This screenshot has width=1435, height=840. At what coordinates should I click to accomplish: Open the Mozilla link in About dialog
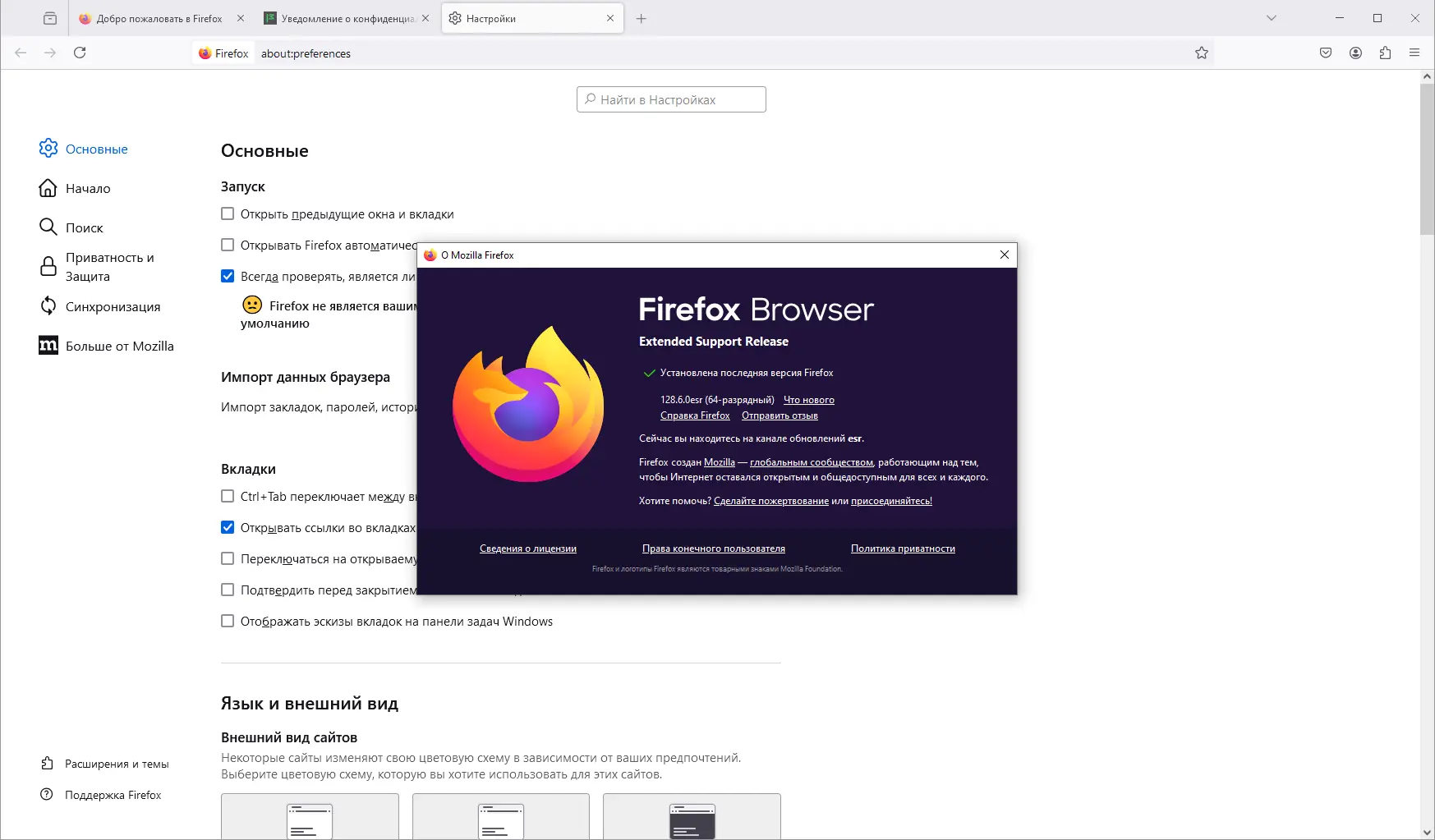pos(720,462)
